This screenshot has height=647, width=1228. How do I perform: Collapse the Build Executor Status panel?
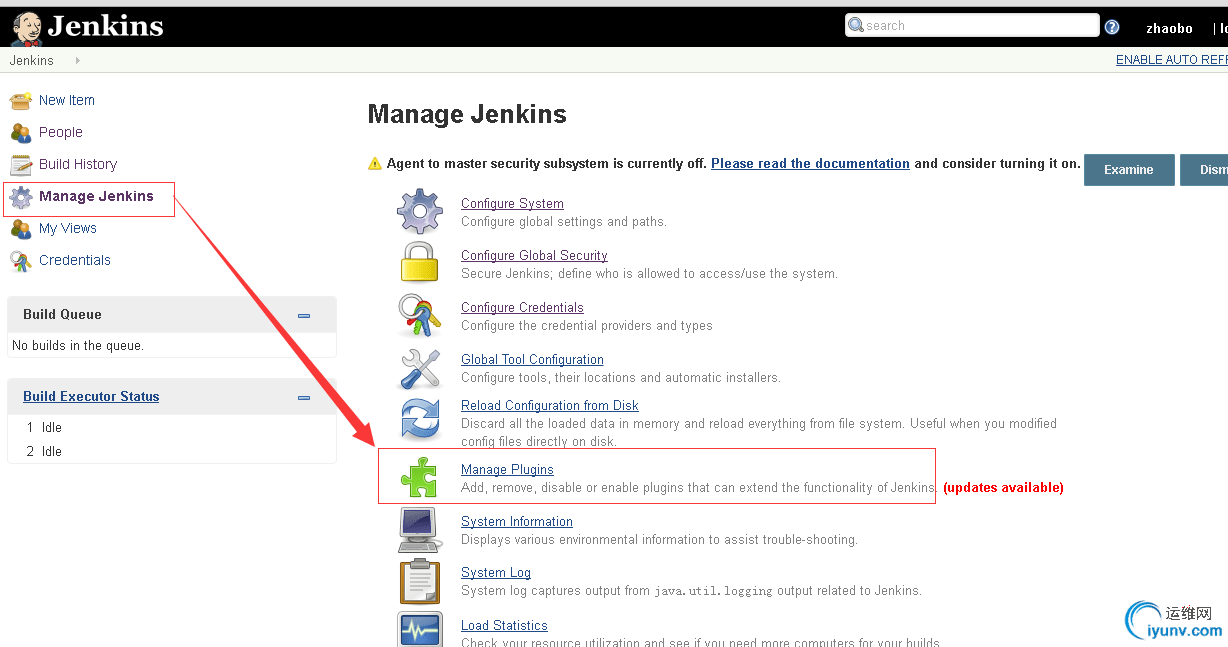(304, 397)
